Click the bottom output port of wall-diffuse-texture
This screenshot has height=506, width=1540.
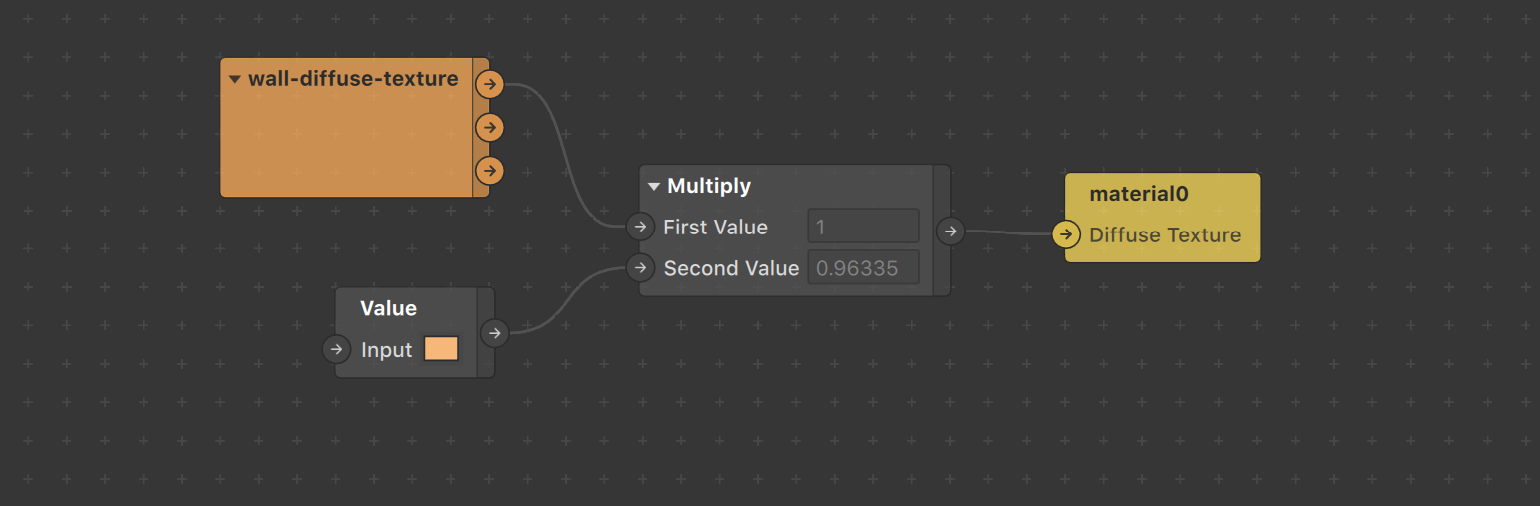[489, 171]
